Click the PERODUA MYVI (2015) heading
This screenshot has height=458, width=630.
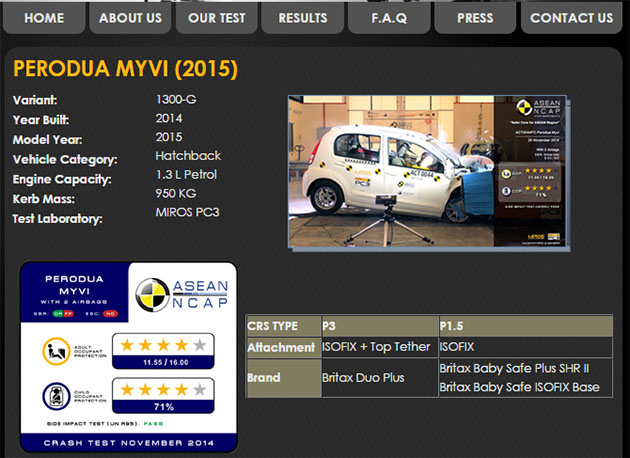tap(126, 69)
